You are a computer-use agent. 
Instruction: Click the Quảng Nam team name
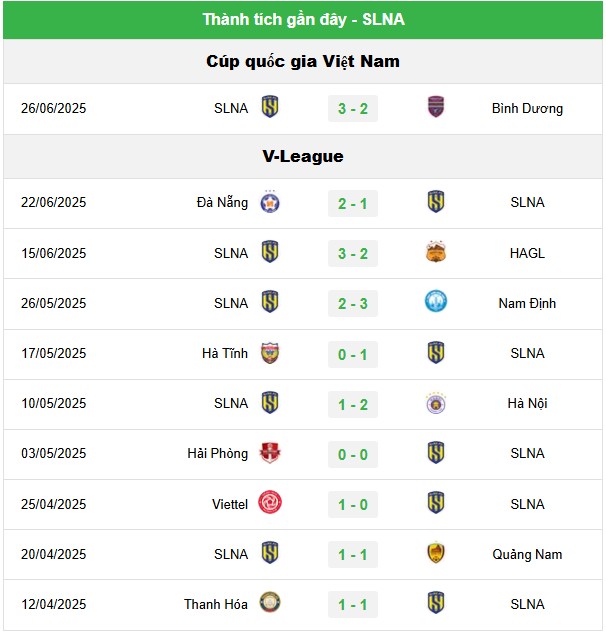click(x=527, y=554)
